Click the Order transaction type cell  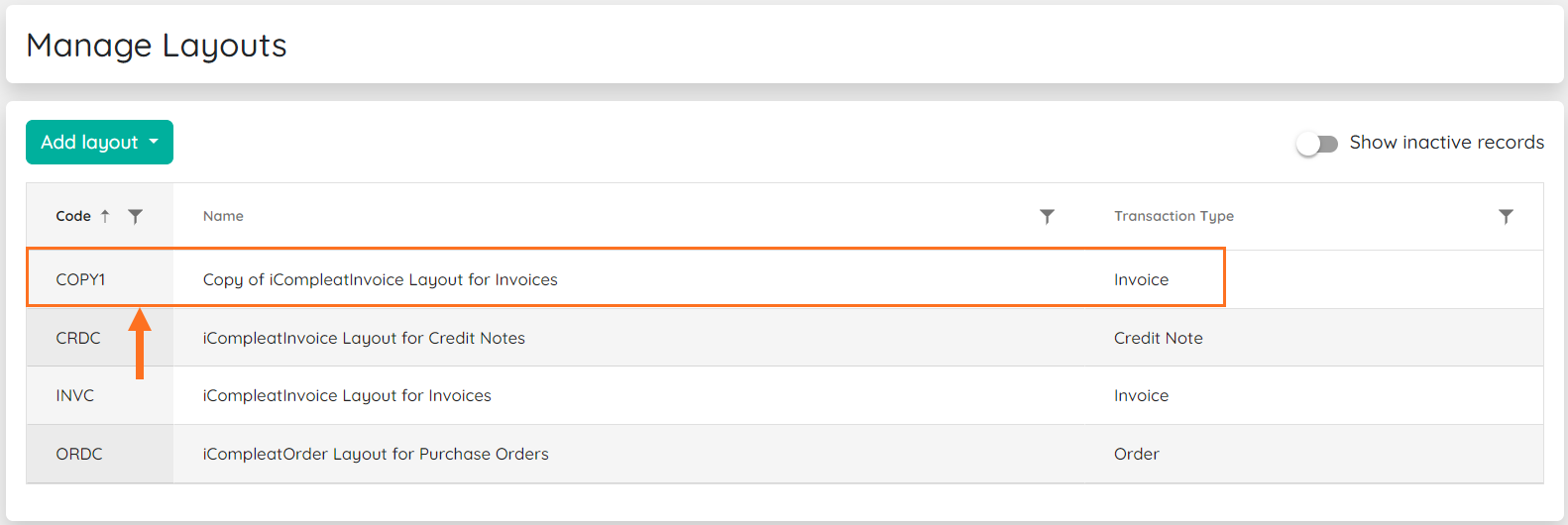pyautogui.click(x=1136, y=454)
